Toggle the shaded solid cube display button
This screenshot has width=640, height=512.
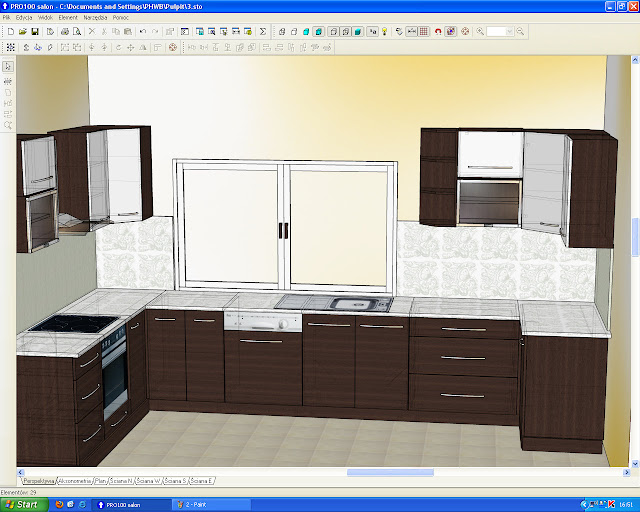(x=358, y=31)
